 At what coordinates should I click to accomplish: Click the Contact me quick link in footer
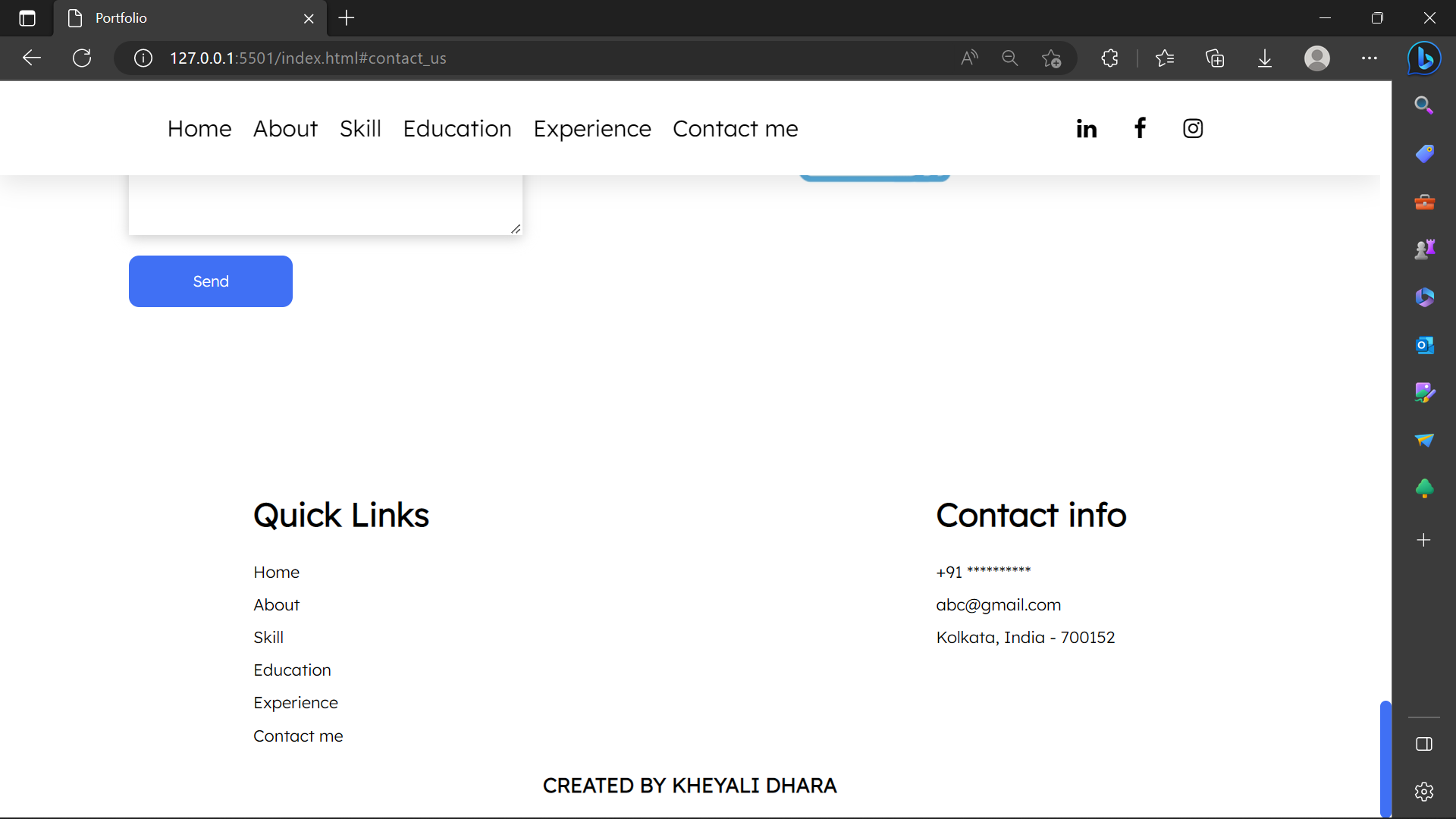click(x=298, y=736)
